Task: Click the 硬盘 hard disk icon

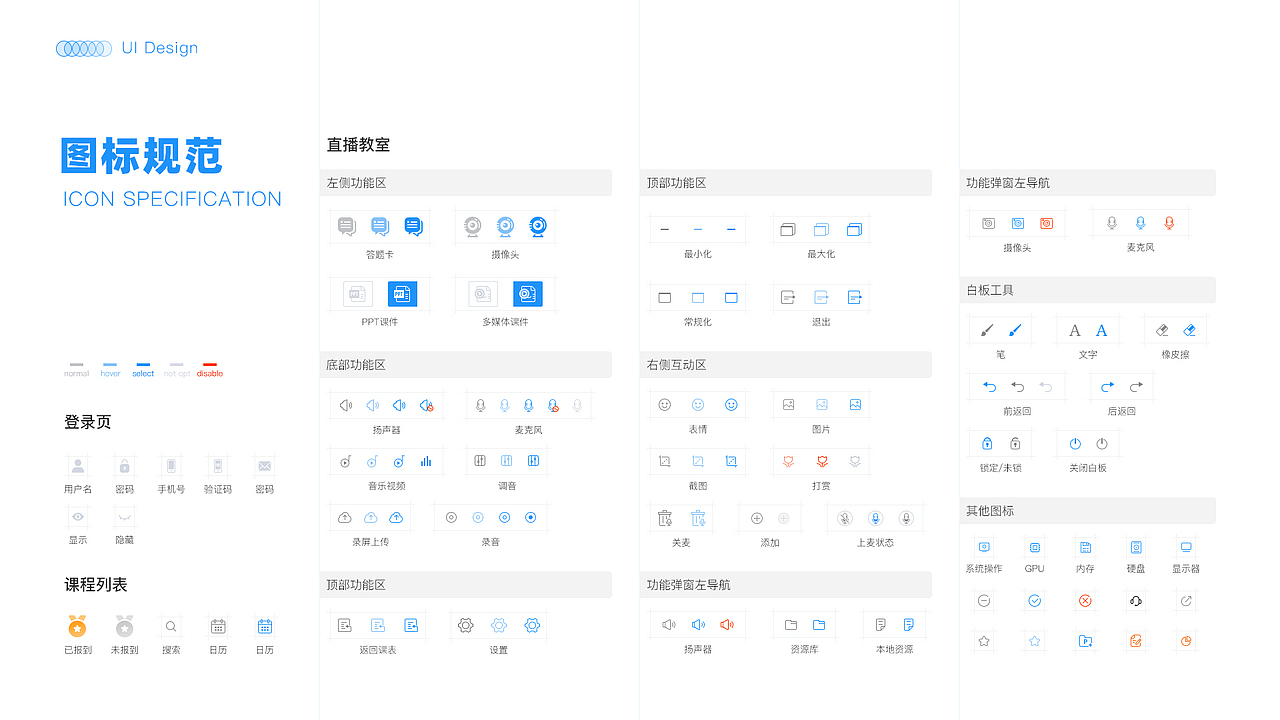Action: 1135,549
